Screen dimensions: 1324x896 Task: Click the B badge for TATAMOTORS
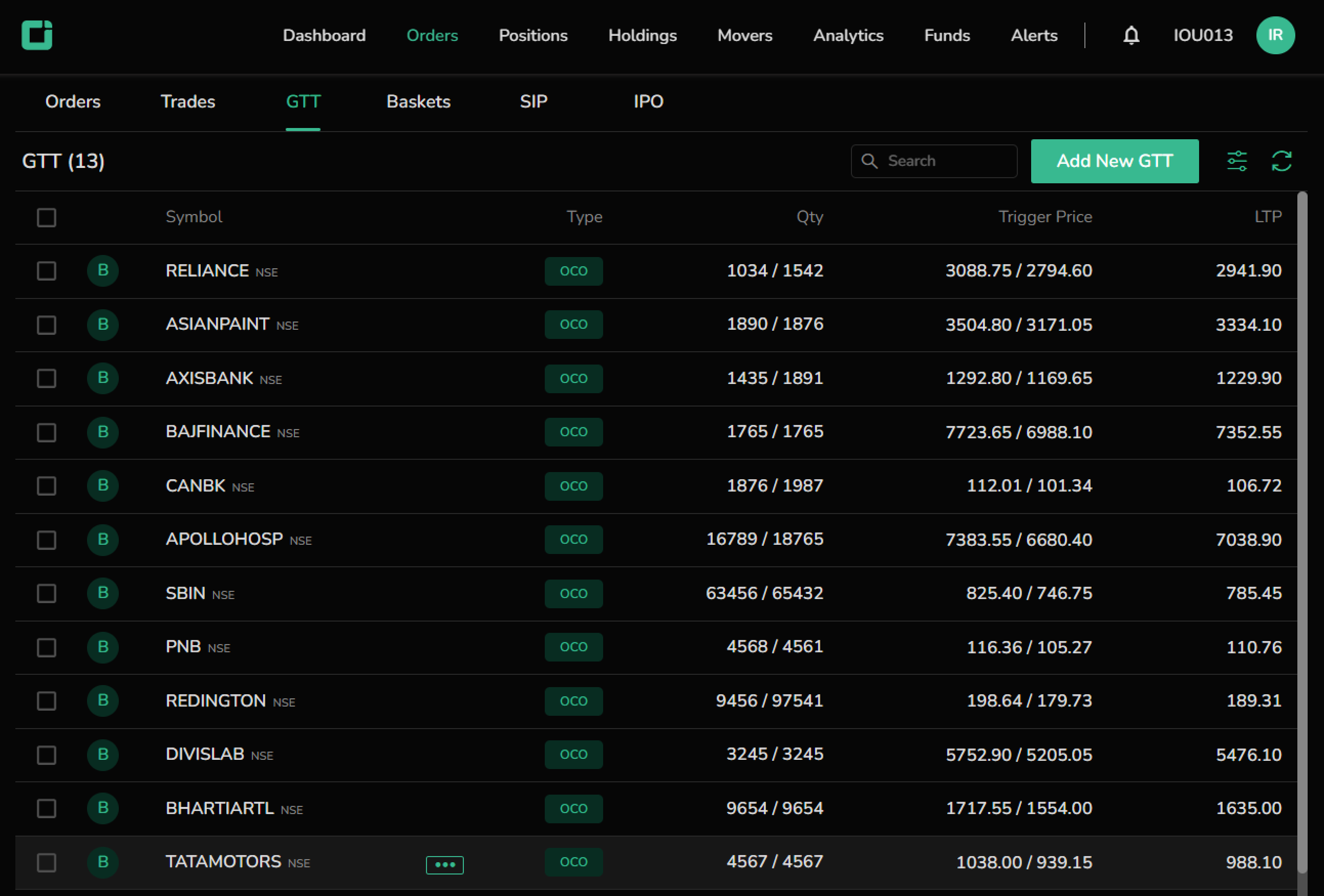coord(102,862)
